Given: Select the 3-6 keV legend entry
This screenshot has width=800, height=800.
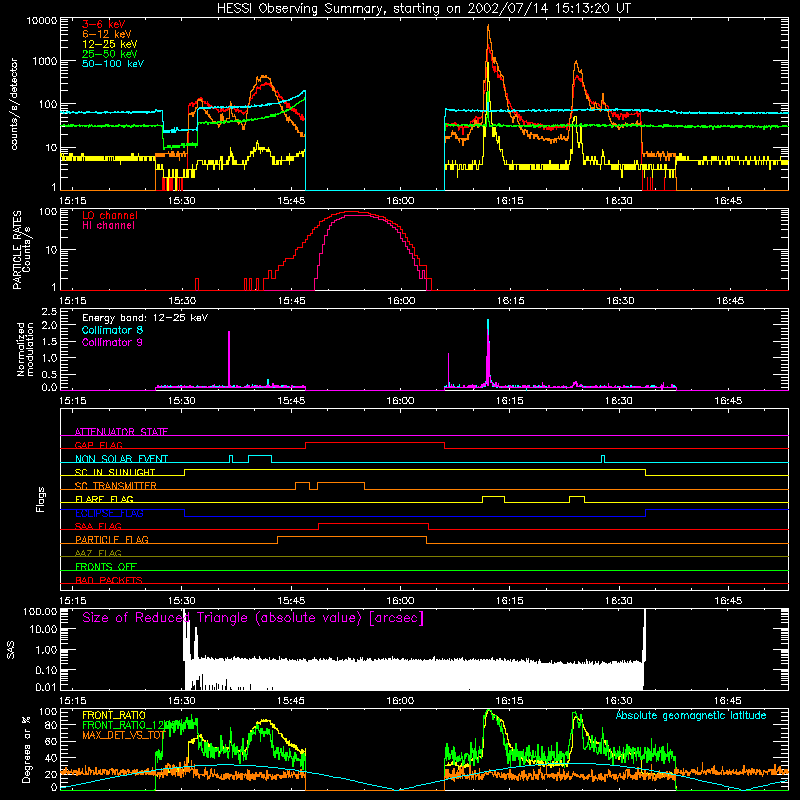Looking at the screenshot, I should [104, 24].
